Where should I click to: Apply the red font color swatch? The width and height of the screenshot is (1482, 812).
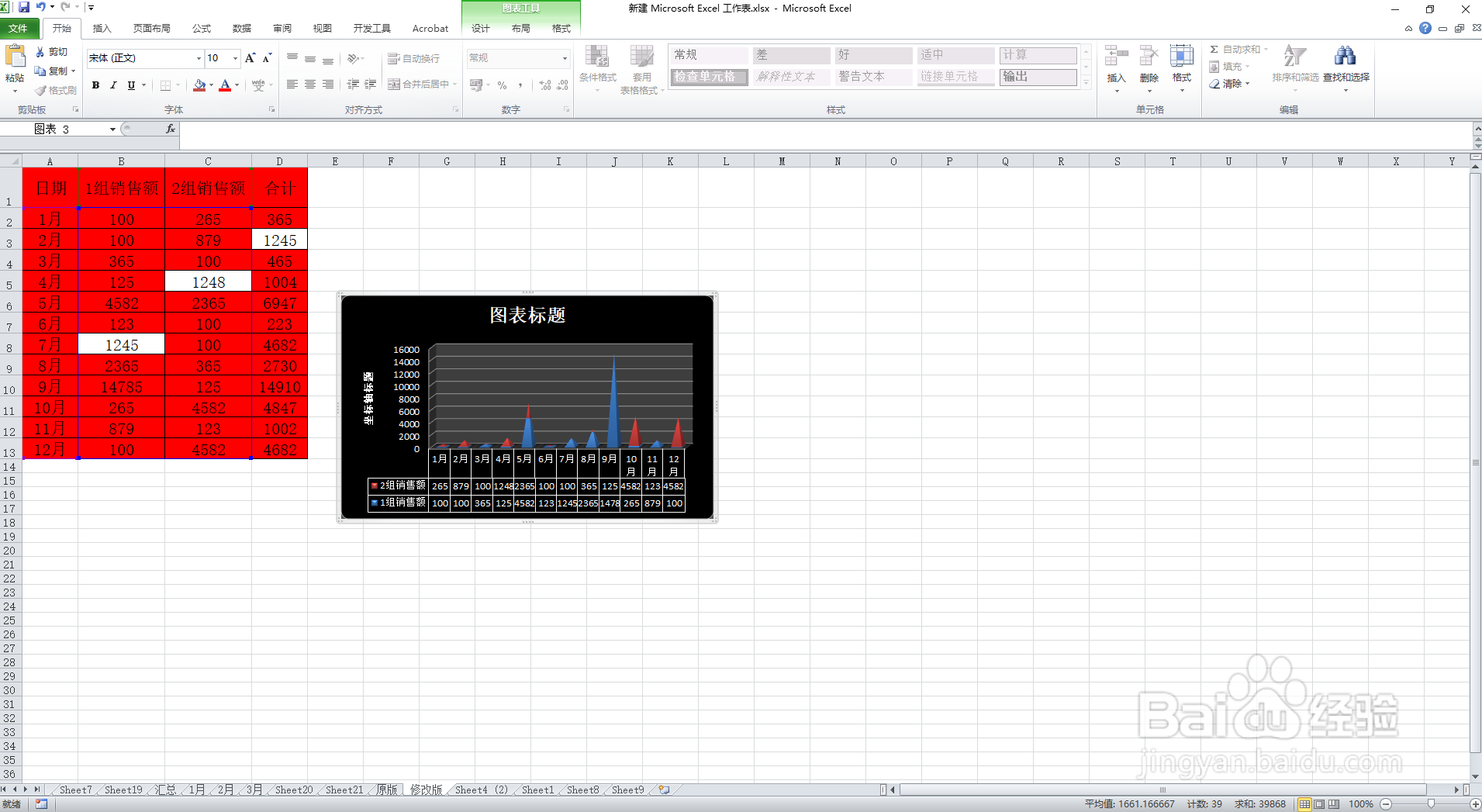coord(225,85)
